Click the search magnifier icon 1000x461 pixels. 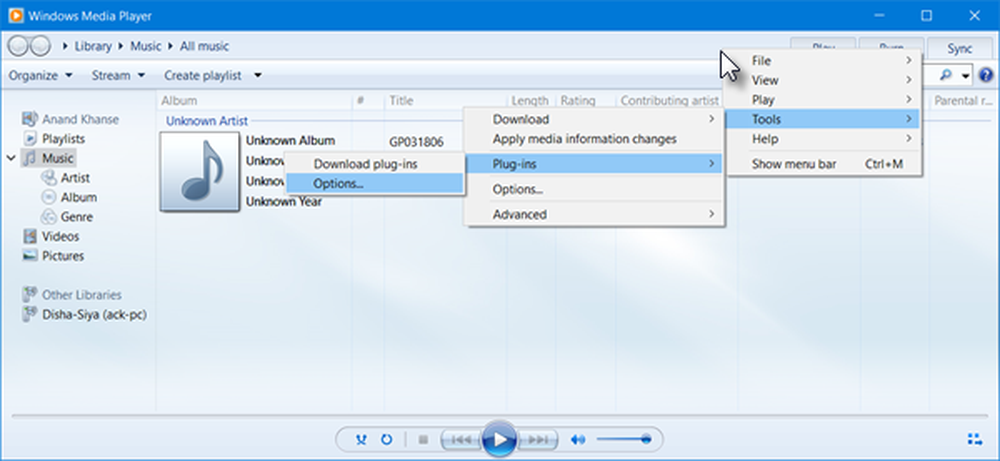click(946, 75)
